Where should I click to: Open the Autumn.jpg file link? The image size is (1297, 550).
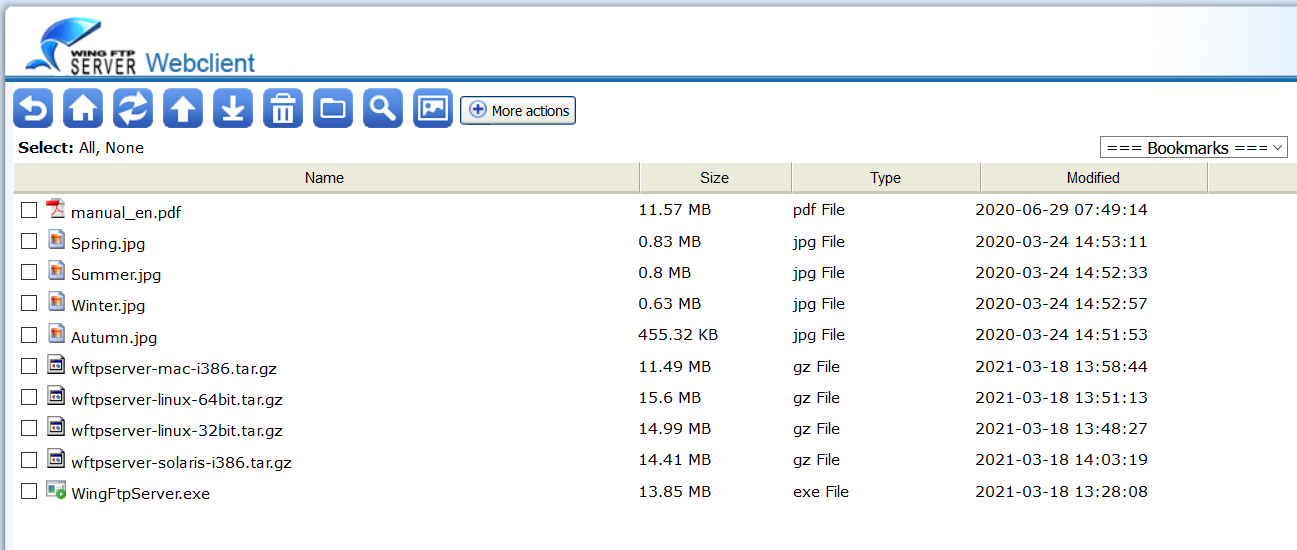coord(114,338)
